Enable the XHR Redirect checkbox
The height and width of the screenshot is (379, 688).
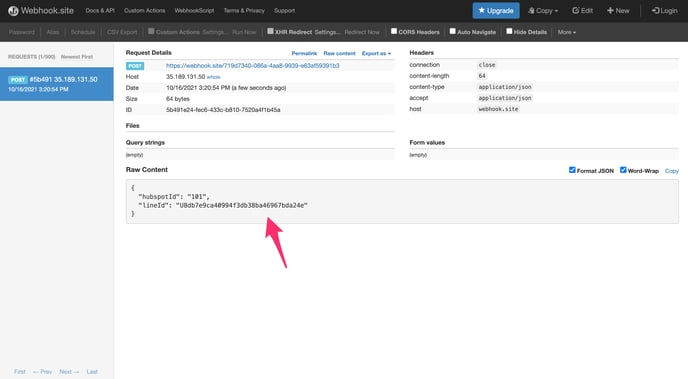coord(270,31)
